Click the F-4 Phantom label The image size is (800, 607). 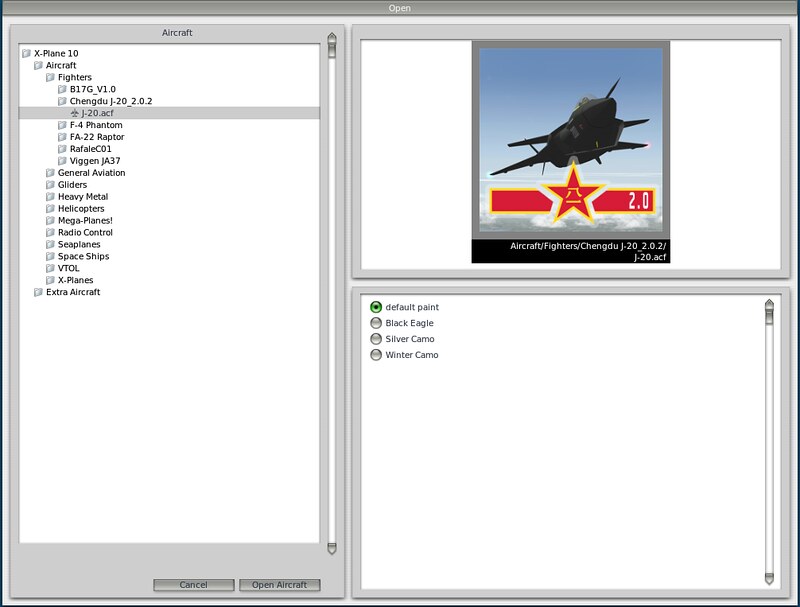pyautogui.click(x=96, y=125)
